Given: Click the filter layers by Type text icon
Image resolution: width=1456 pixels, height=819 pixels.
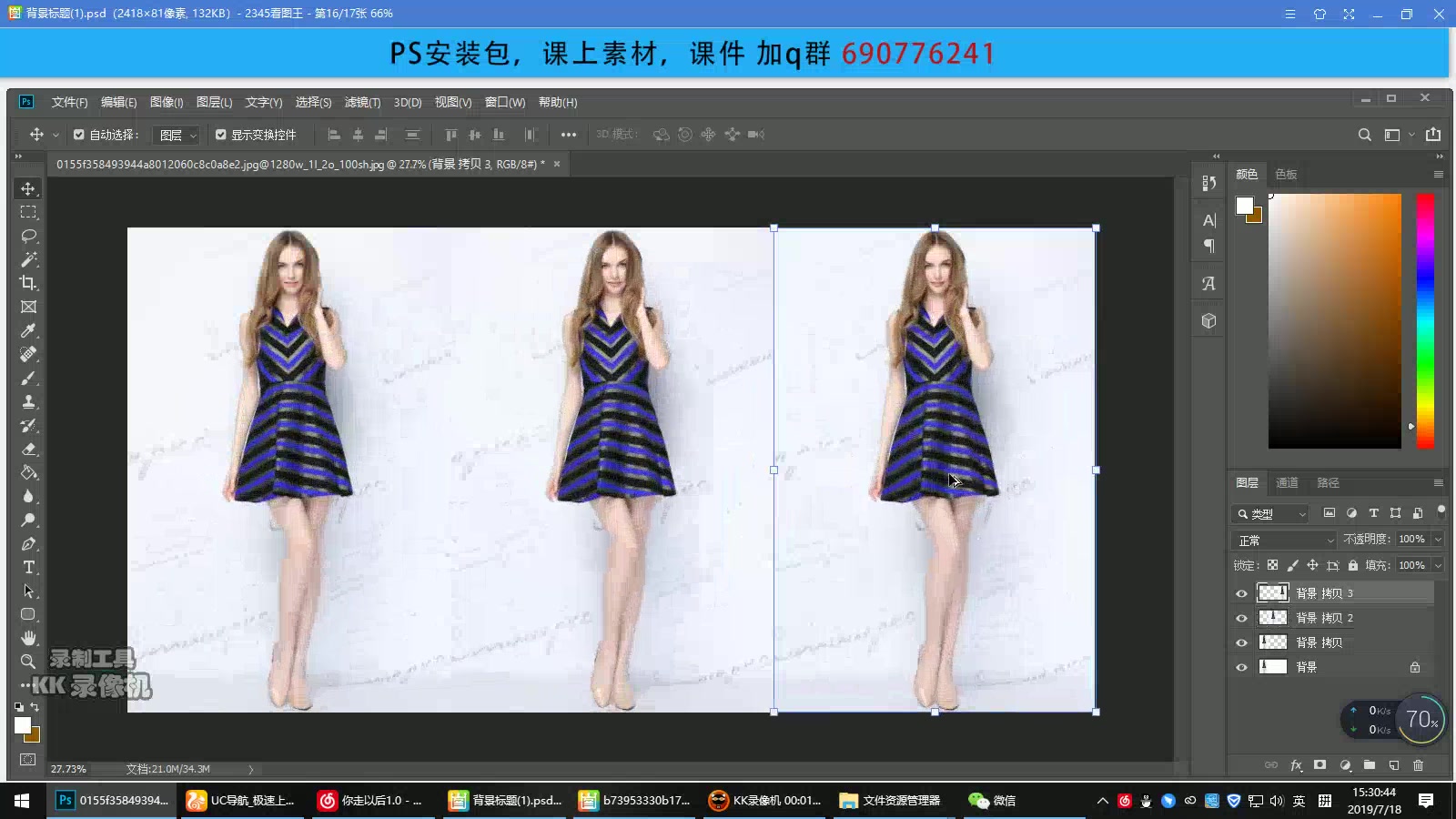Looking at the screenshot, I should pos(1374,513).
